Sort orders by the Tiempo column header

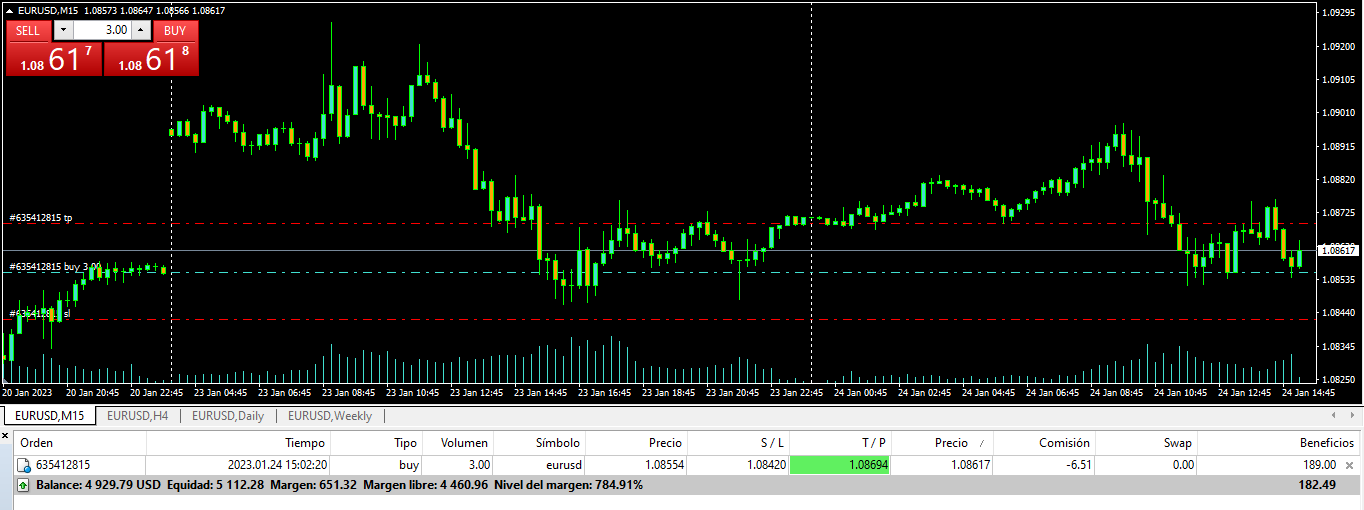coord(304,442)
